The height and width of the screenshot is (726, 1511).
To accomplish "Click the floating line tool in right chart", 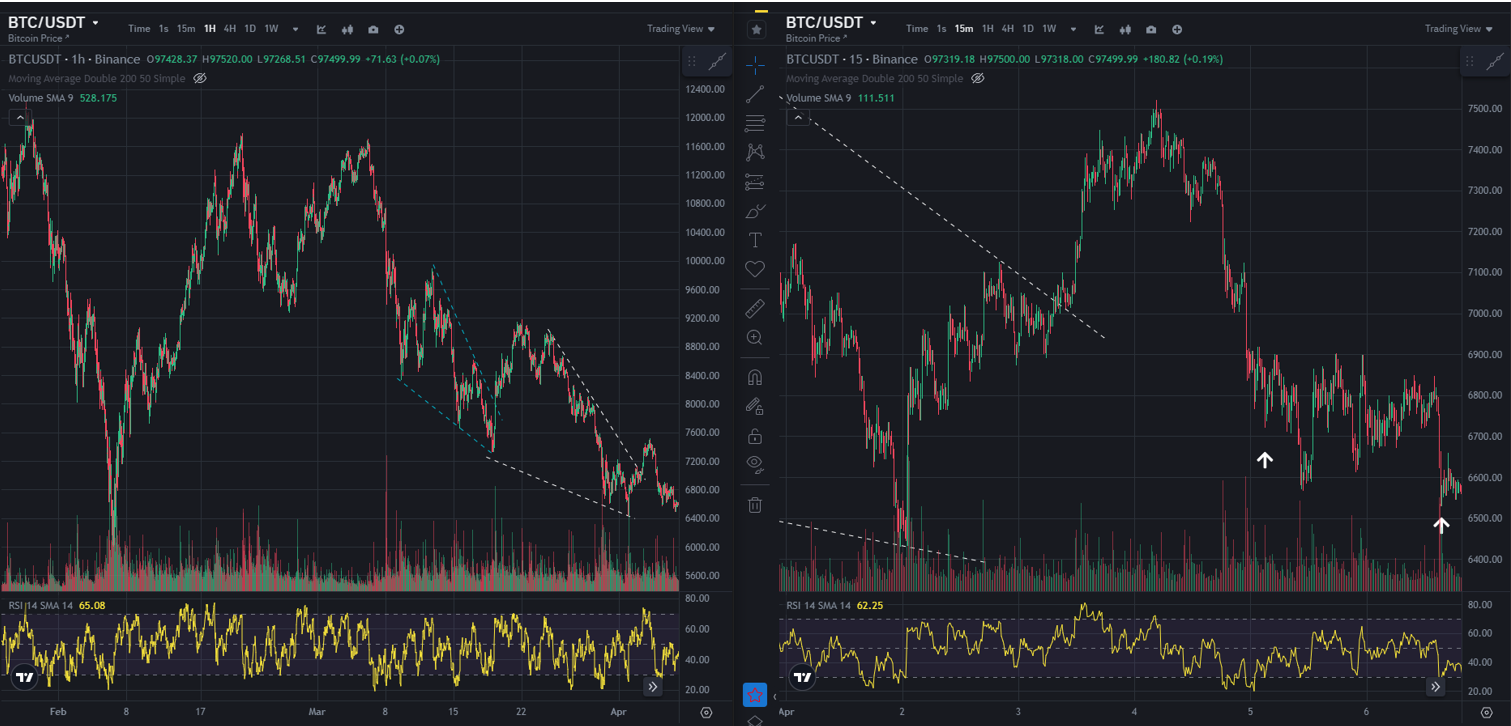I will click(1494, 62).
